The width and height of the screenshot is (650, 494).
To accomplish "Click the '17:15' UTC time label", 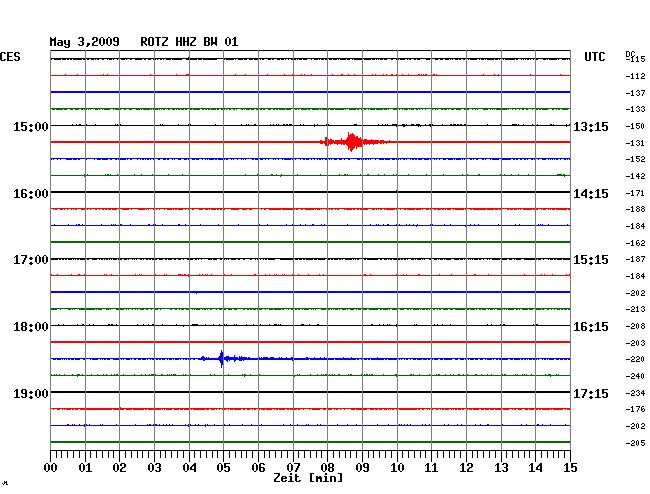I will [591, 393].
